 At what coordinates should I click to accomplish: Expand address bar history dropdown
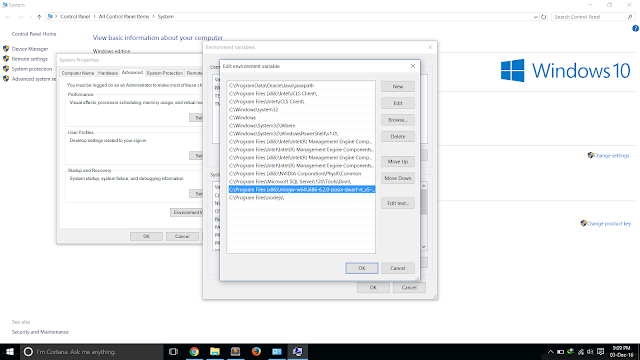tap(536, 17)
